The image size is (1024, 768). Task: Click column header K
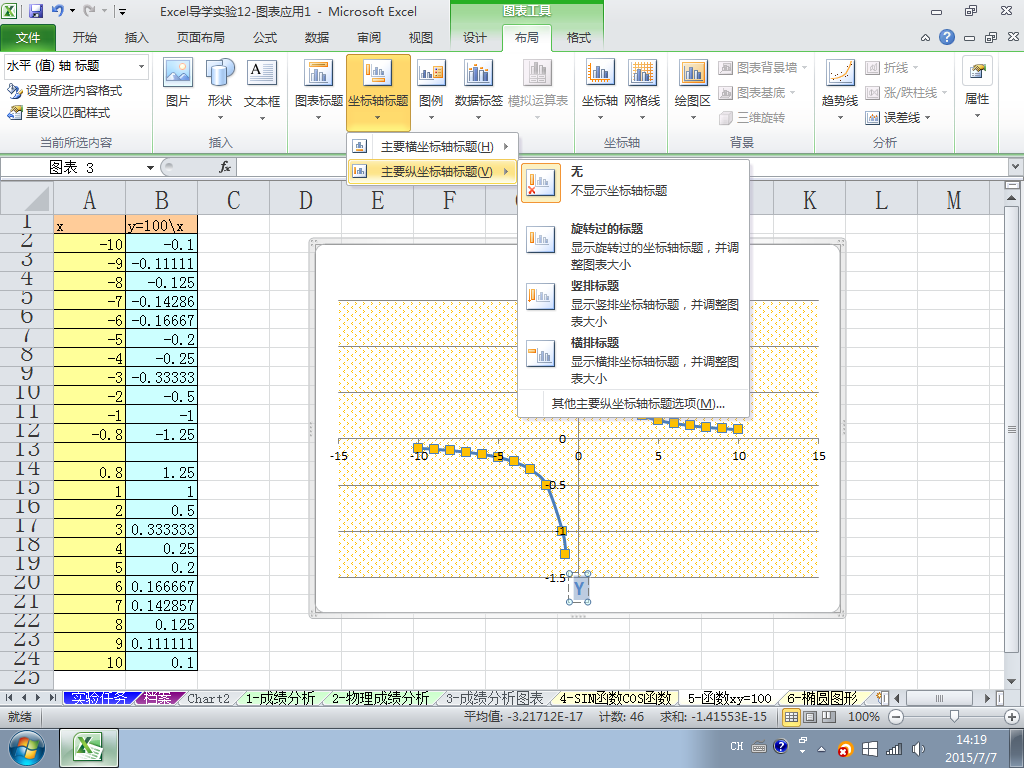tap(809, 199)
